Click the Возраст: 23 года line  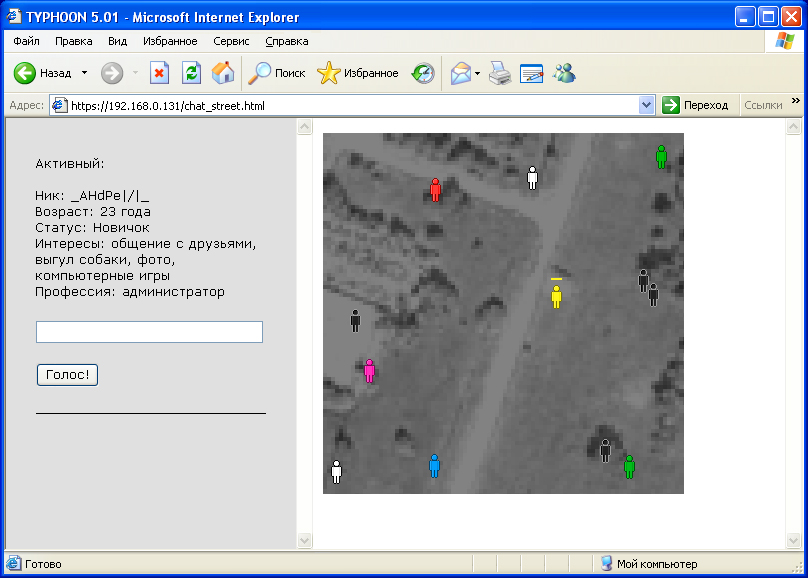[x=93, y=212]
